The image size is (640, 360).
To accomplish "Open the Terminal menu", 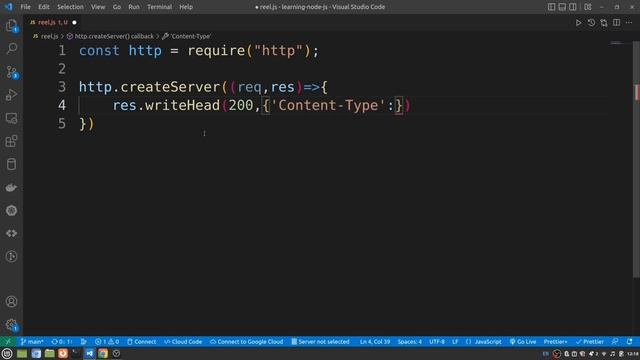I will (160, 7).
